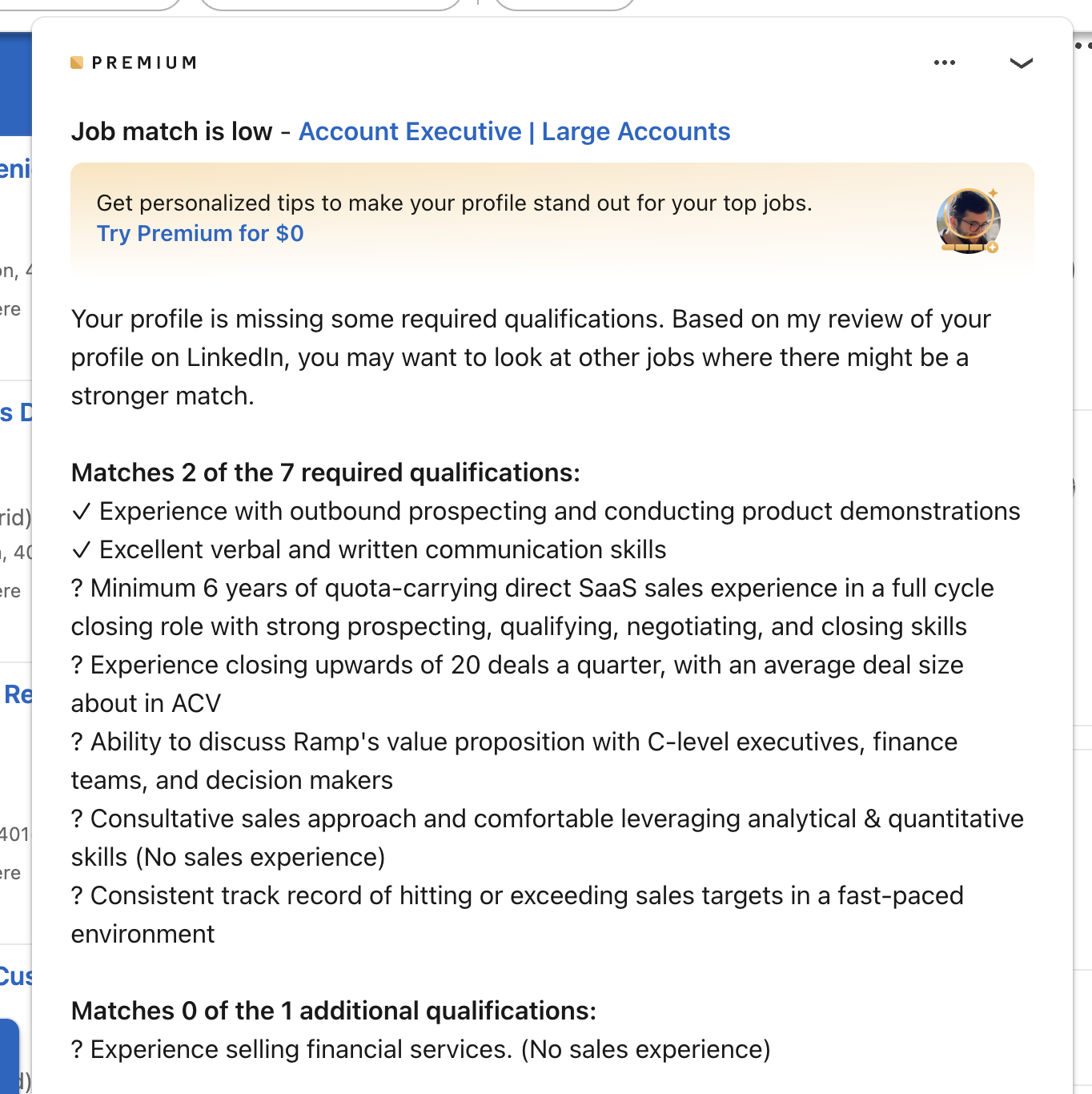The image size is (1092, 1094).
Task: Collapse the Premium job match panel
Action: click(1021, 62)
